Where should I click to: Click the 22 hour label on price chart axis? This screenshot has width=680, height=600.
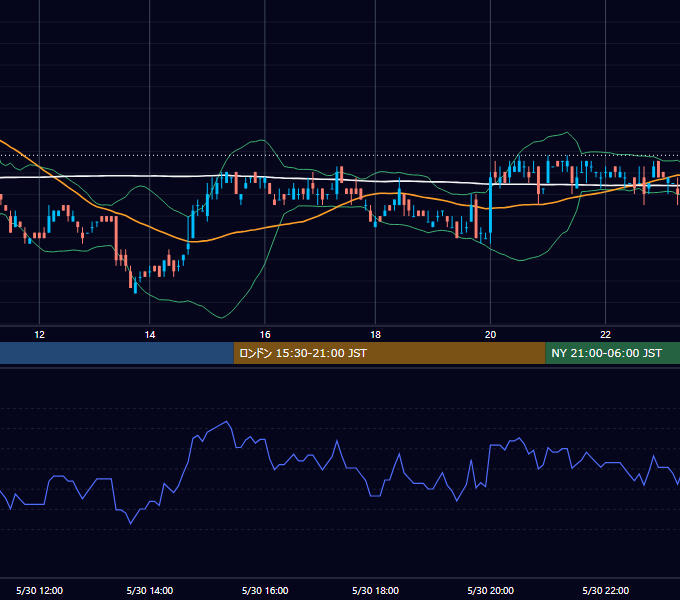[605, 335]
